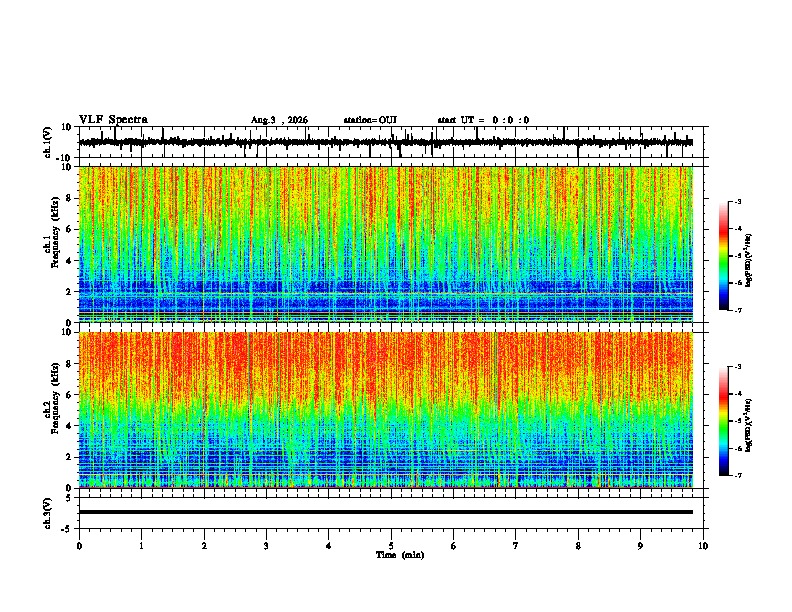Click the "4" kHz tick of ch.1 spectrogram
The image size is (792, 612).
click(x=69, y=261)
